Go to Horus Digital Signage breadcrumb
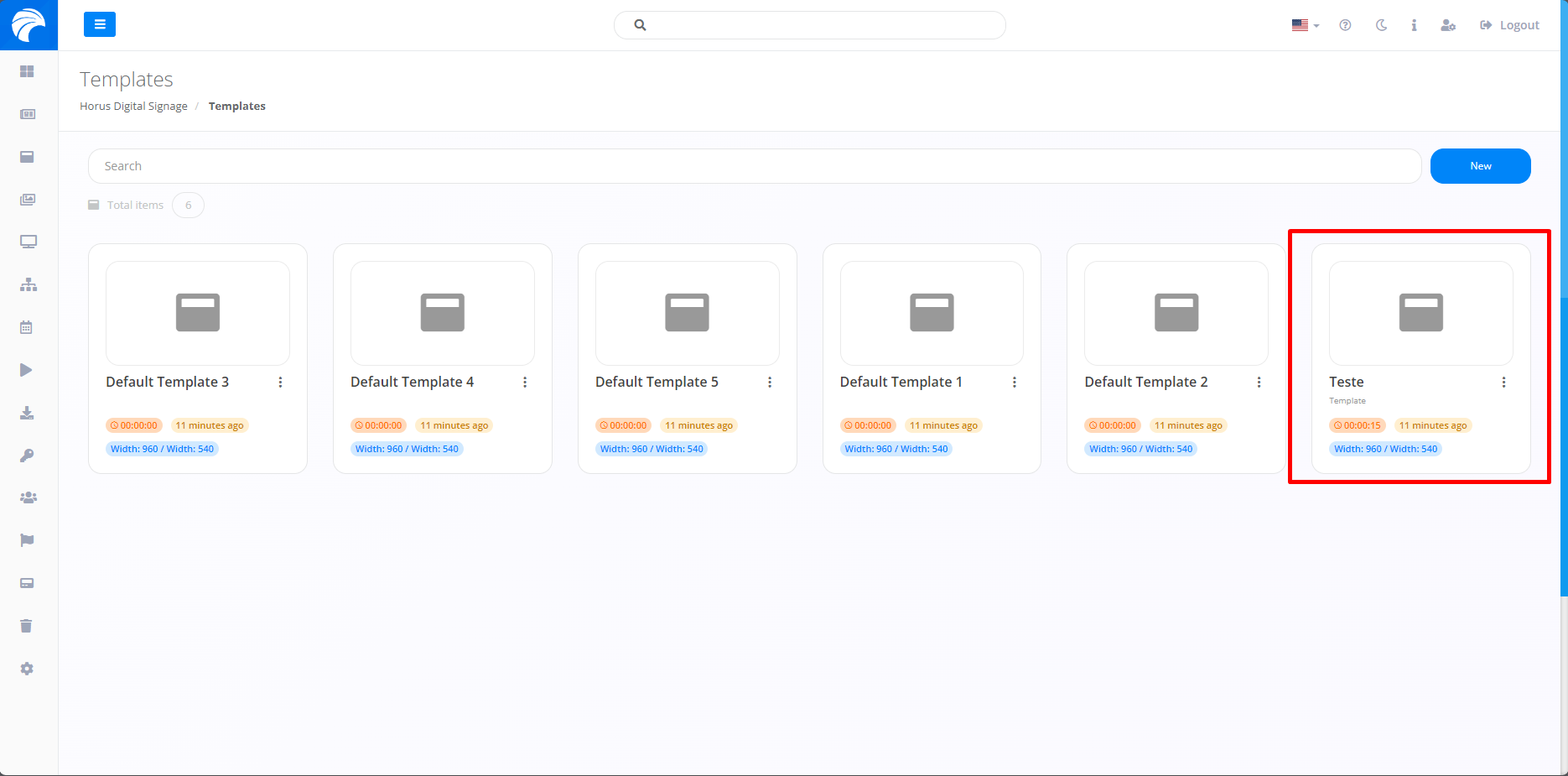The image size is (1568, 776). [133, 107]
